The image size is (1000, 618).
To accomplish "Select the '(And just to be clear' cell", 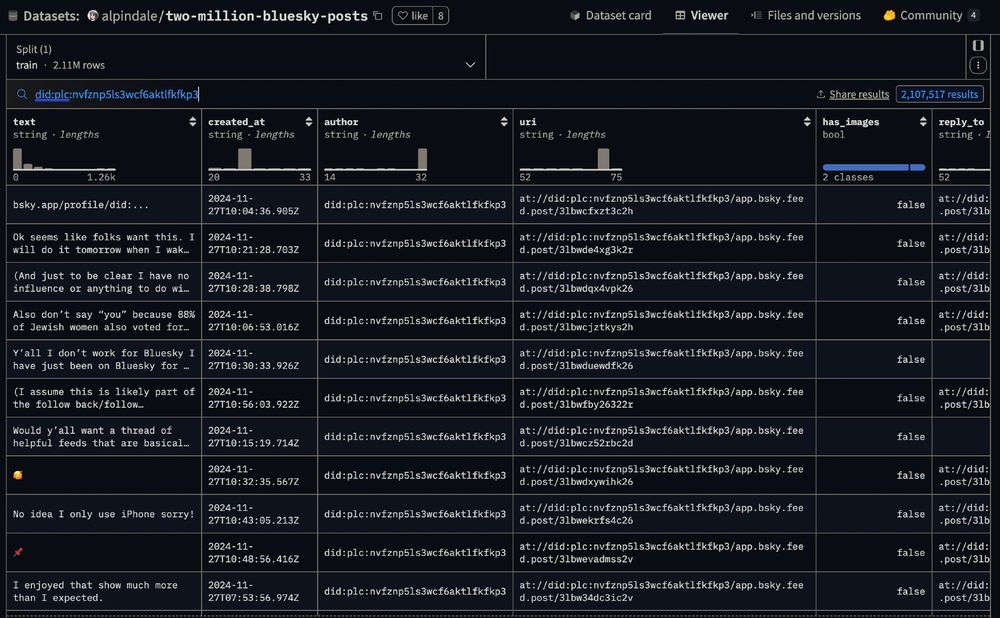I will coord(104,282).
